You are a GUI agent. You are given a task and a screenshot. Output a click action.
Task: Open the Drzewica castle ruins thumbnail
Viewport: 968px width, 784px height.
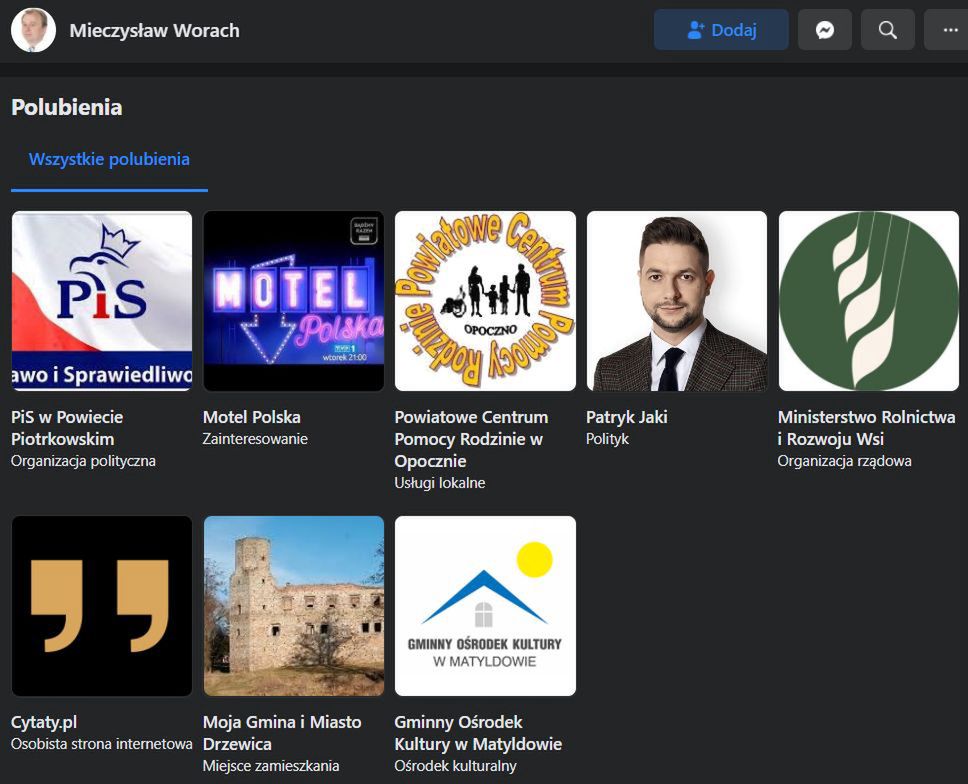[294, 606]
